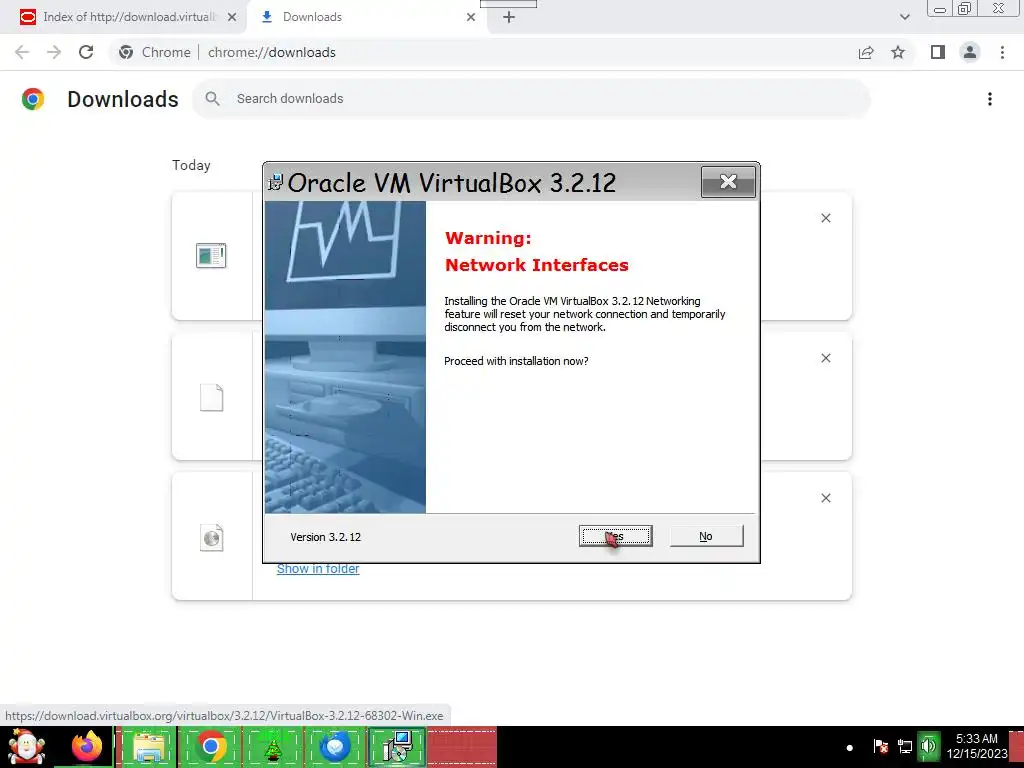This screenshot has width=1024, height=768.
Task: Reload the downloads page
Action: coord(86,52)
